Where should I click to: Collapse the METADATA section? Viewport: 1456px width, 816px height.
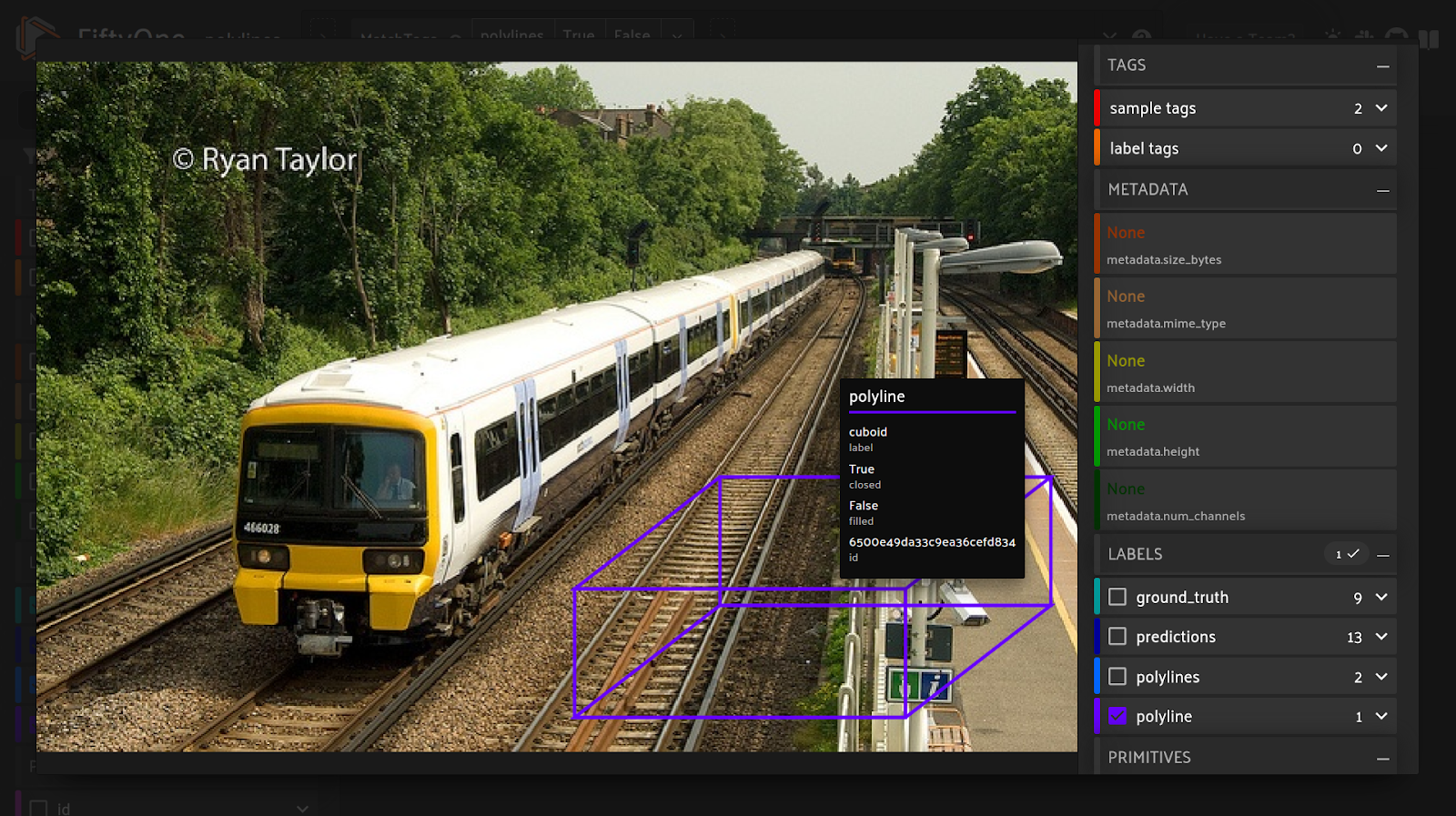1382,190
